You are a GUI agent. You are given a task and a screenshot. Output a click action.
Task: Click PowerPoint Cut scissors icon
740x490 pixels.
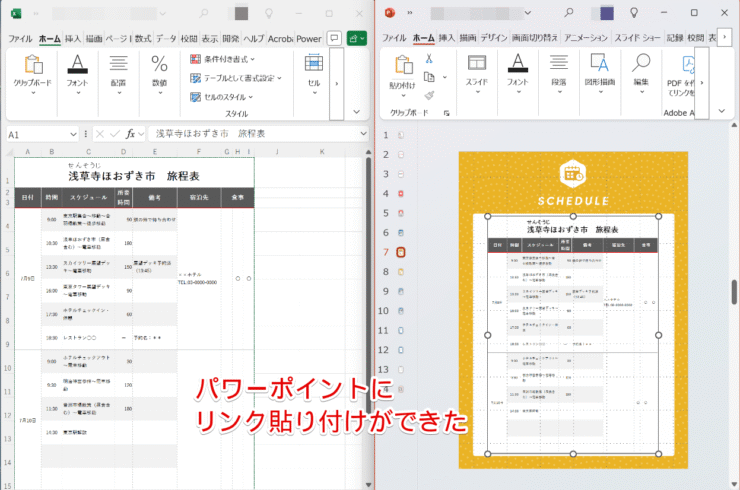429,59
